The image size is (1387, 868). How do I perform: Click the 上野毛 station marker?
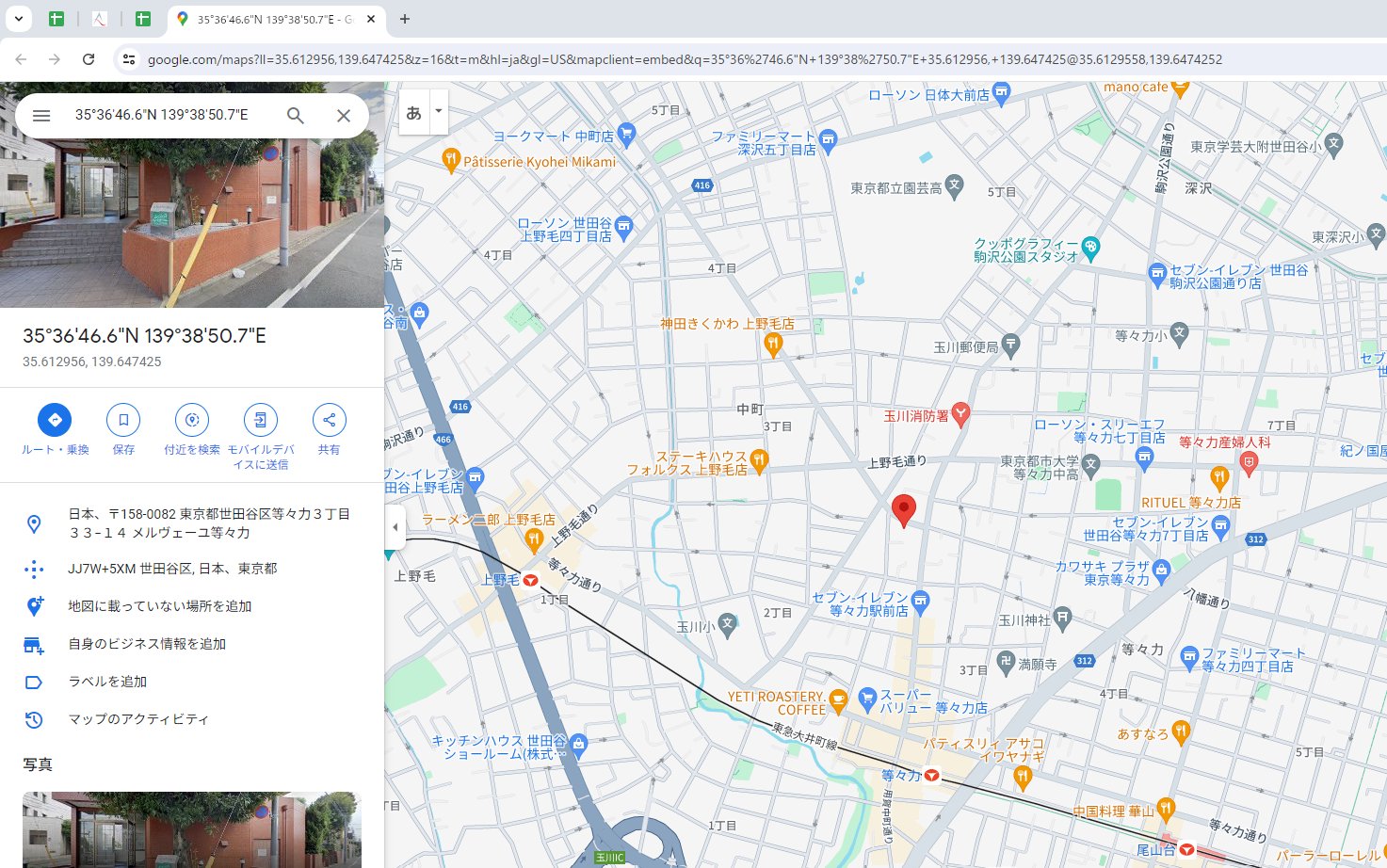(x=531, y=580)
